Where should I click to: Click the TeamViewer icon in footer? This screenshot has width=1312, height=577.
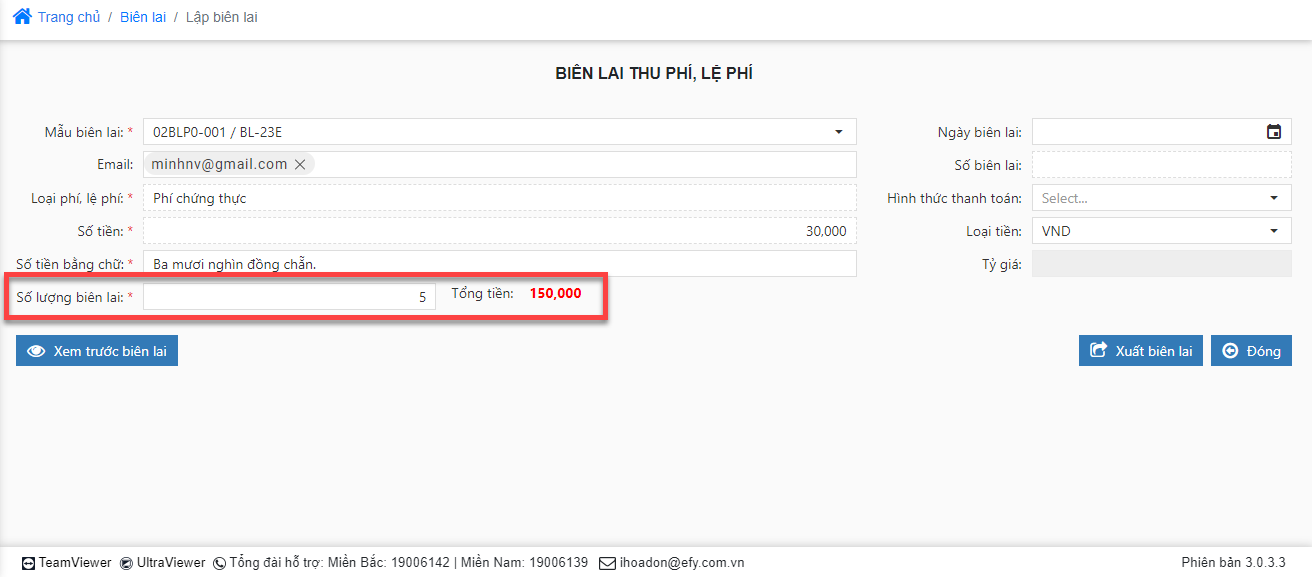(x=28, y=563)
